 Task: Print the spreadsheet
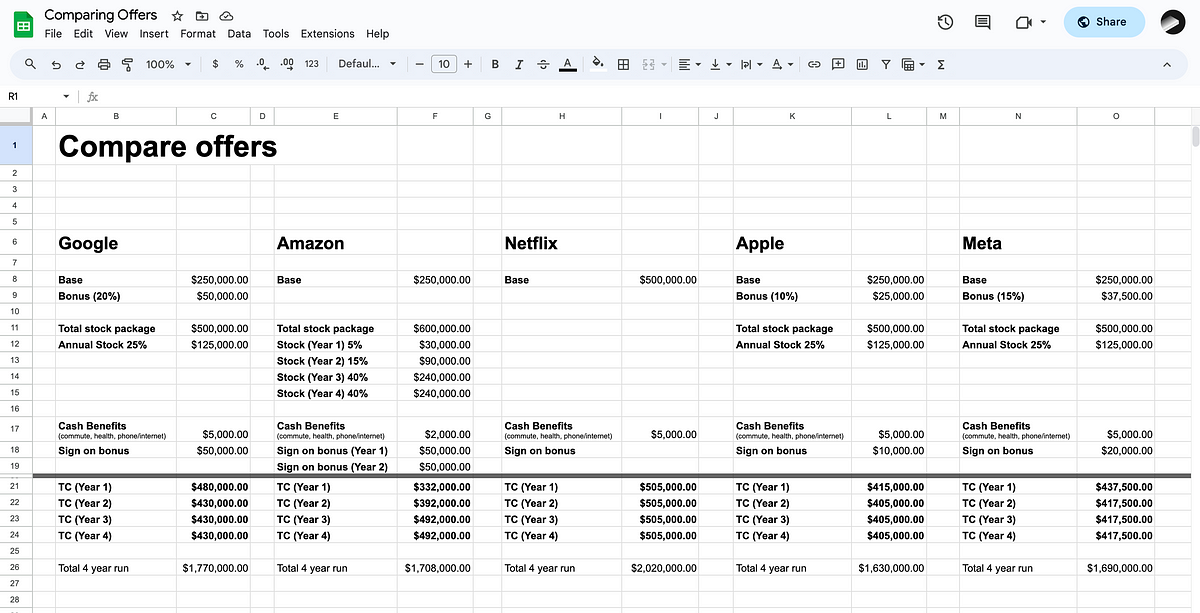coord(104,64)
